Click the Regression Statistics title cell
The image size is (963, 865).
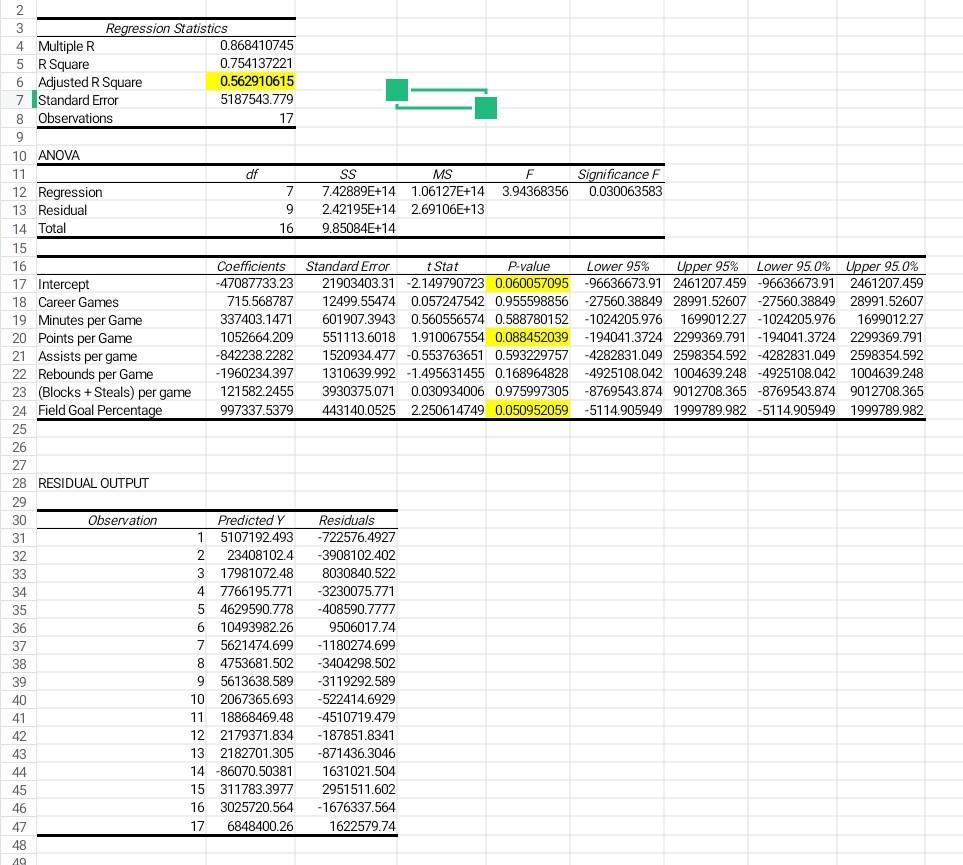click(166, 28)
